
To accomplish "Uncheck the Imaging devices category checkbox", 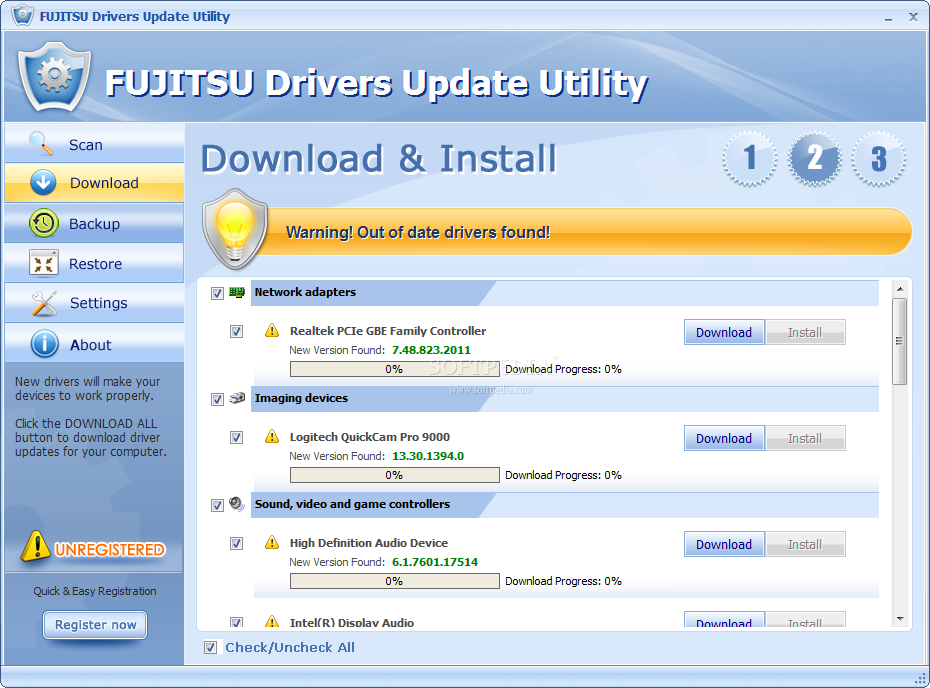I will pos(217,399).
